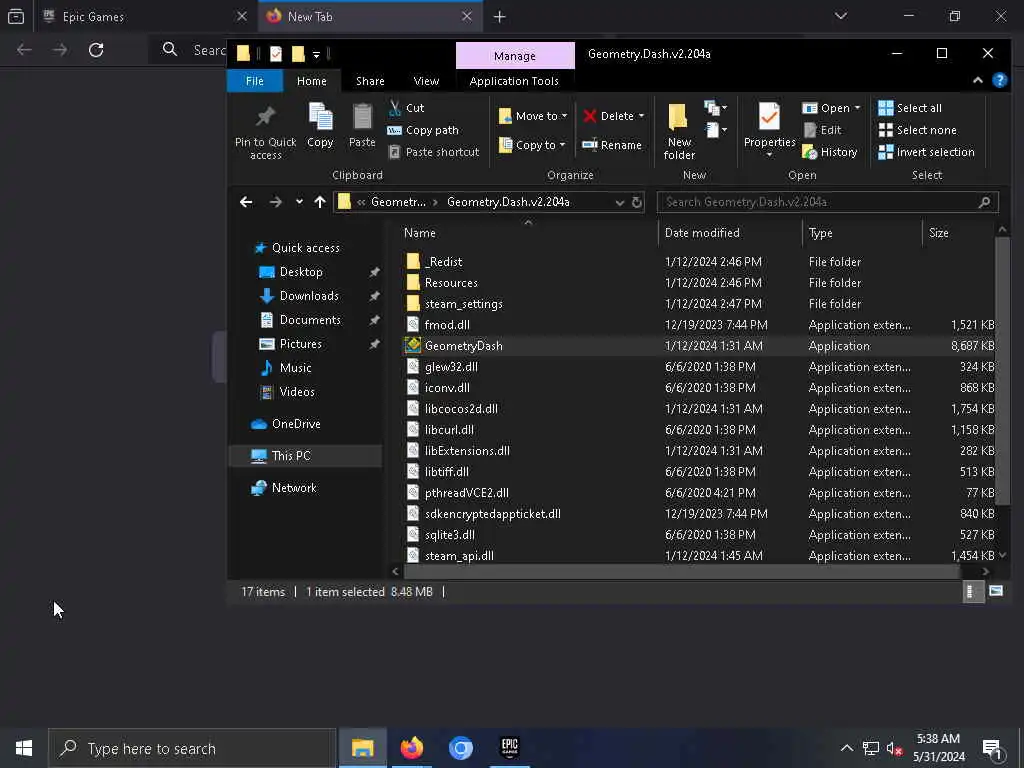Go back with Explorer back arrow
The image size is (1024, 768).
(246, 202)
